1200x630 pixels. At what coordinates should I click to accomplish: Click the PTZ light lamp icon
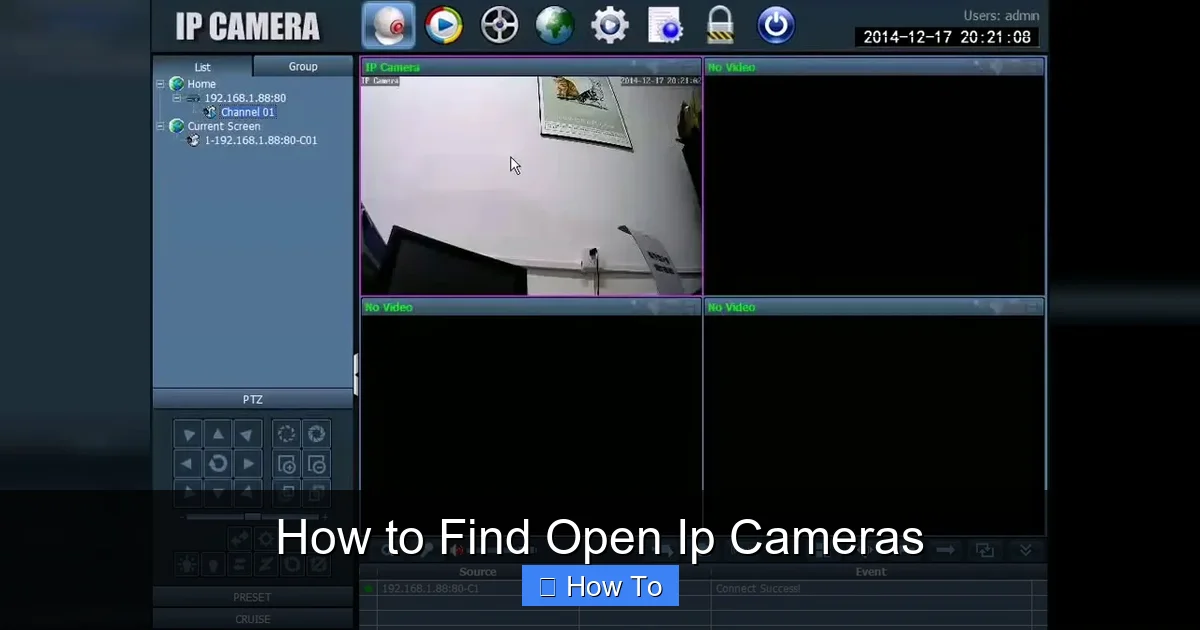click(187, 564)
